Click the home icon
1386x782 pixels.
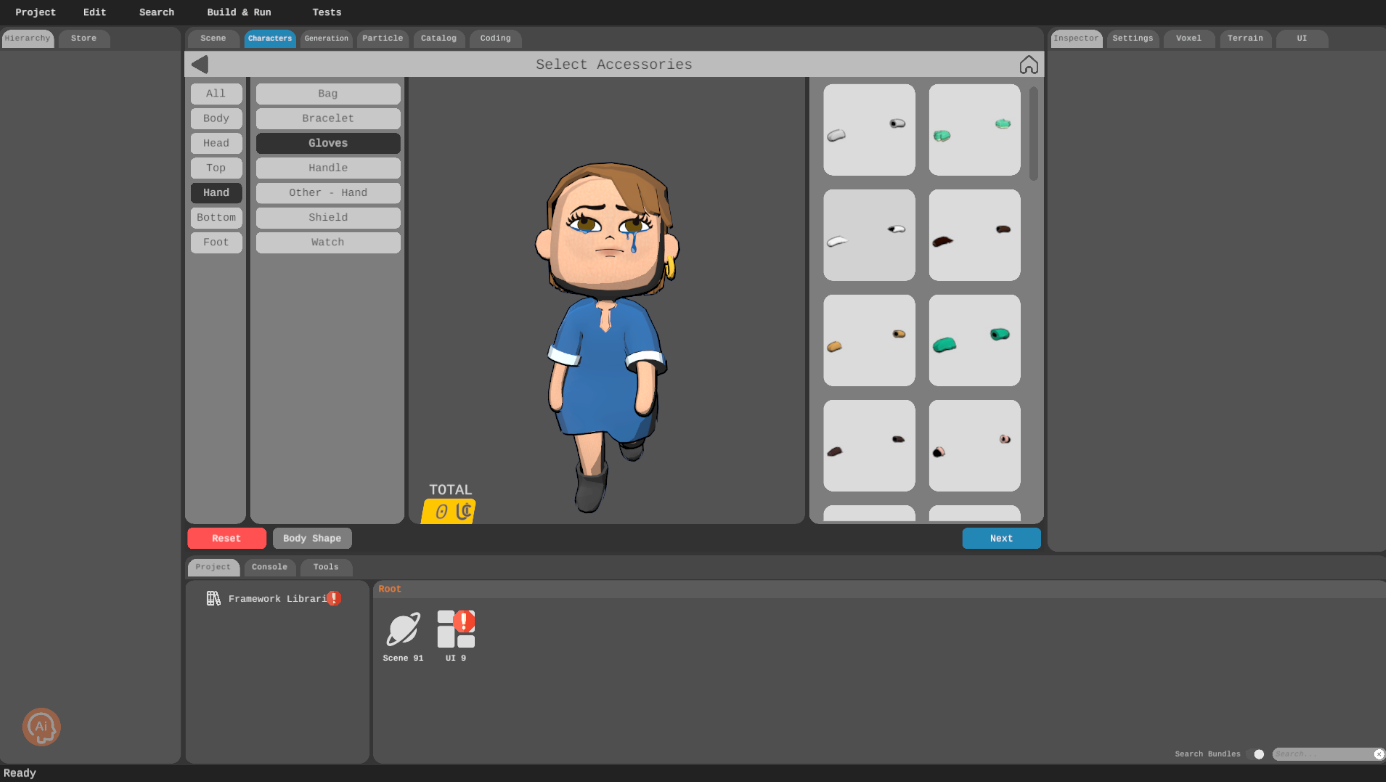point(1028,64)
